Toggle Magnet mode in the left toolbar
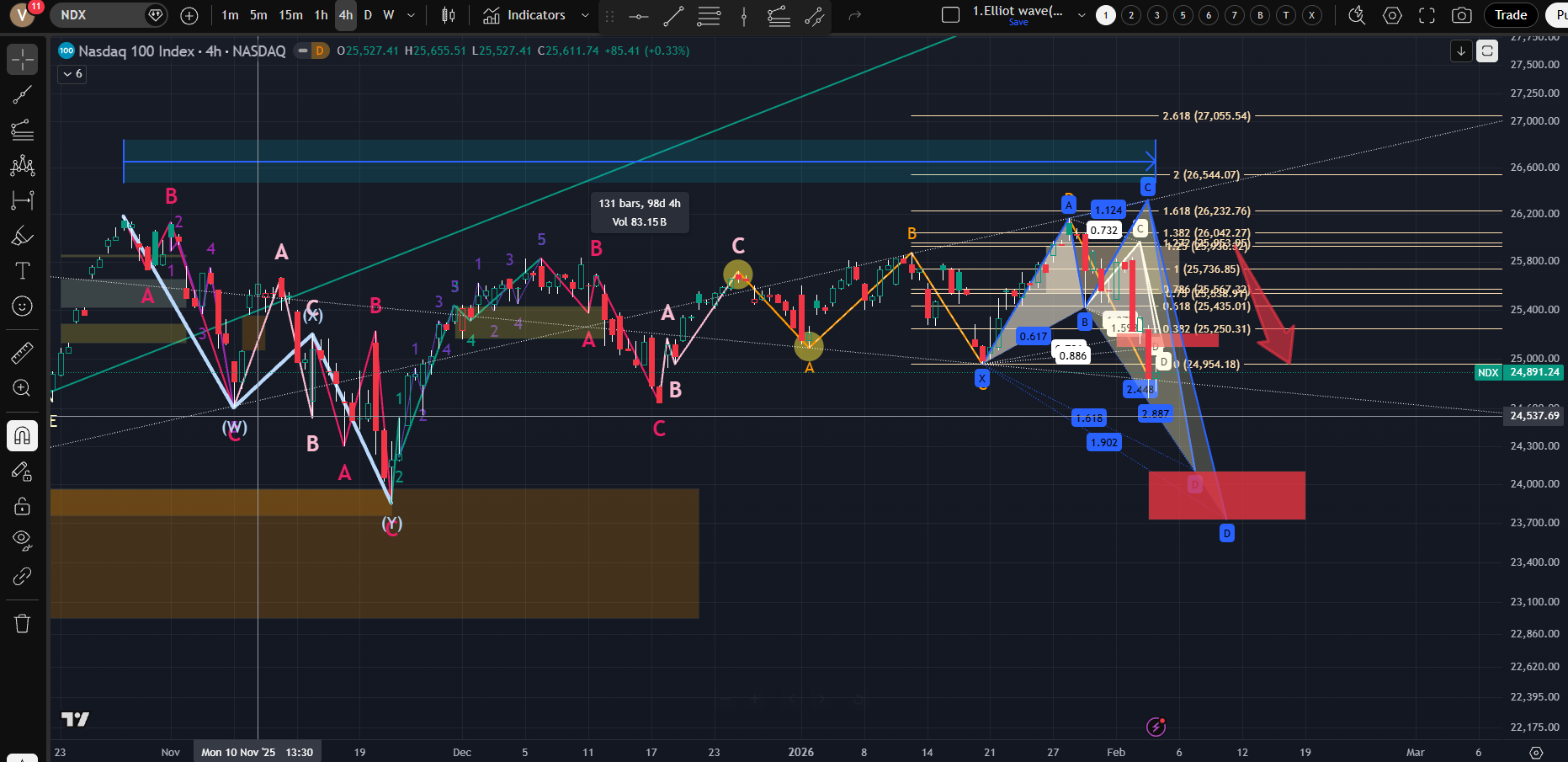Viewport: 1568px width, 762px height. coord(23,435)
